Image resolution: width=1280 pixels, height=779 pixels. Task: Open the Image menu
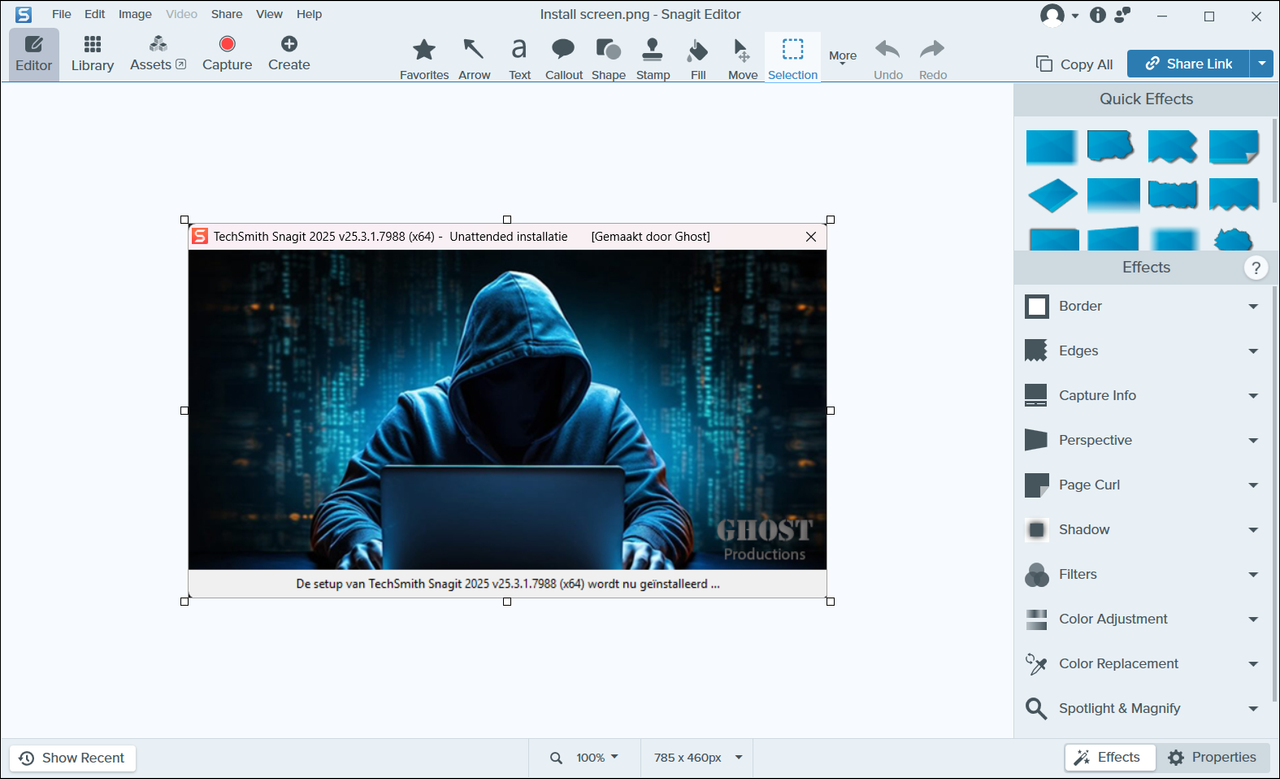click(x=135, y=14)
